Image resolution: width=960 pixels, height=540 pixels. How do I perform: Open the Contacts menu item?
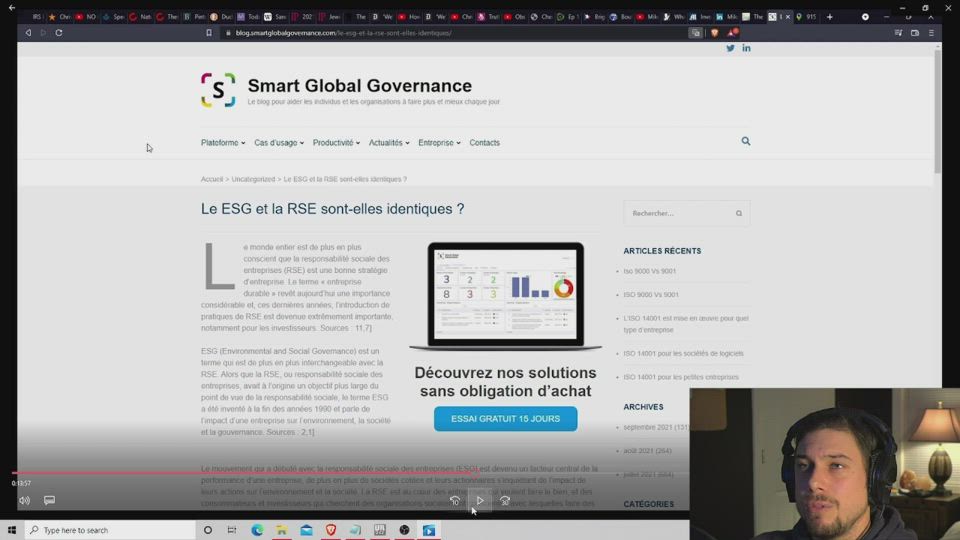click(x=484, y=143)
